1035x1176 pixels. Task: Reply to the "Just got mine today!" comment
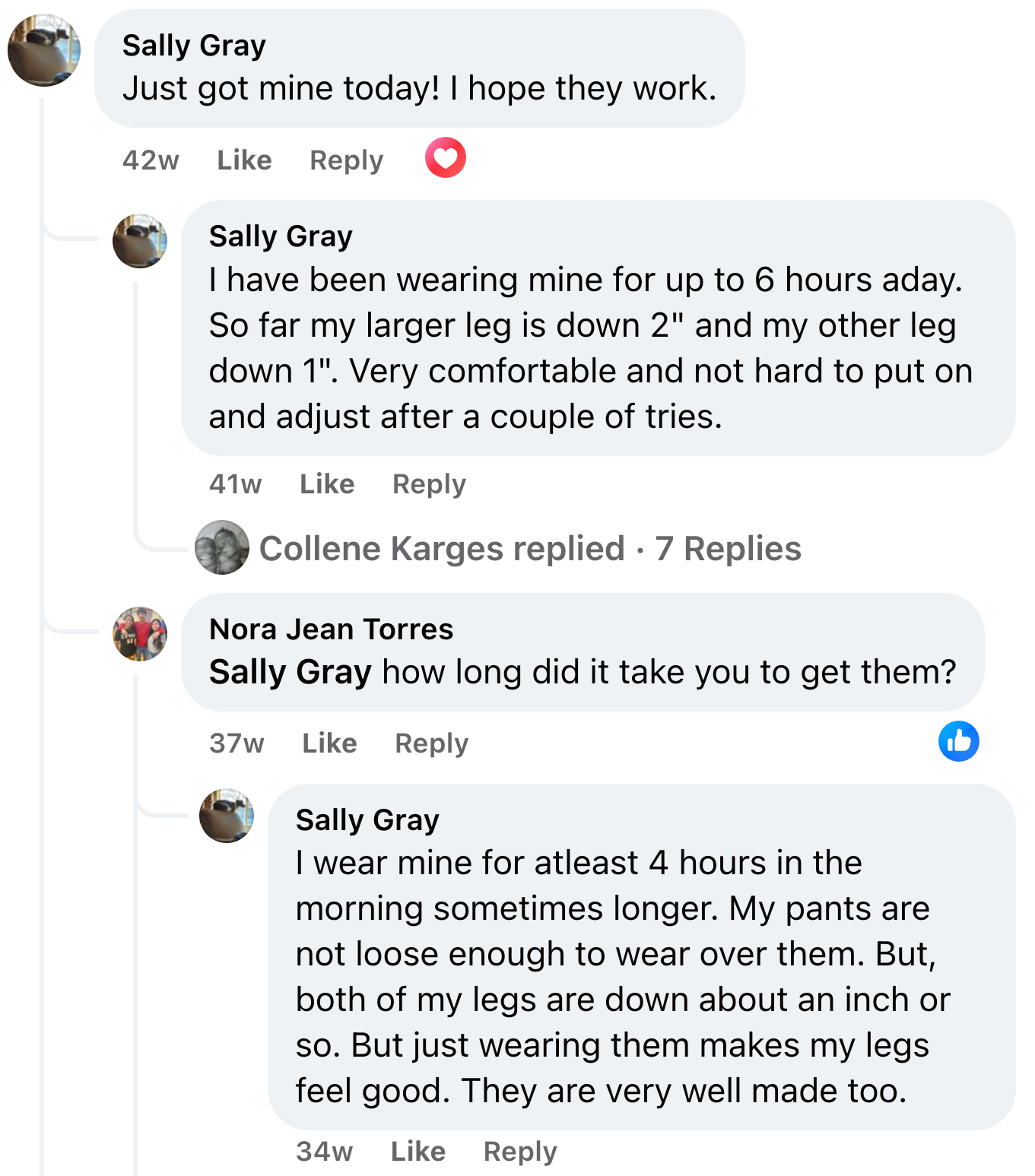point(346,160)
